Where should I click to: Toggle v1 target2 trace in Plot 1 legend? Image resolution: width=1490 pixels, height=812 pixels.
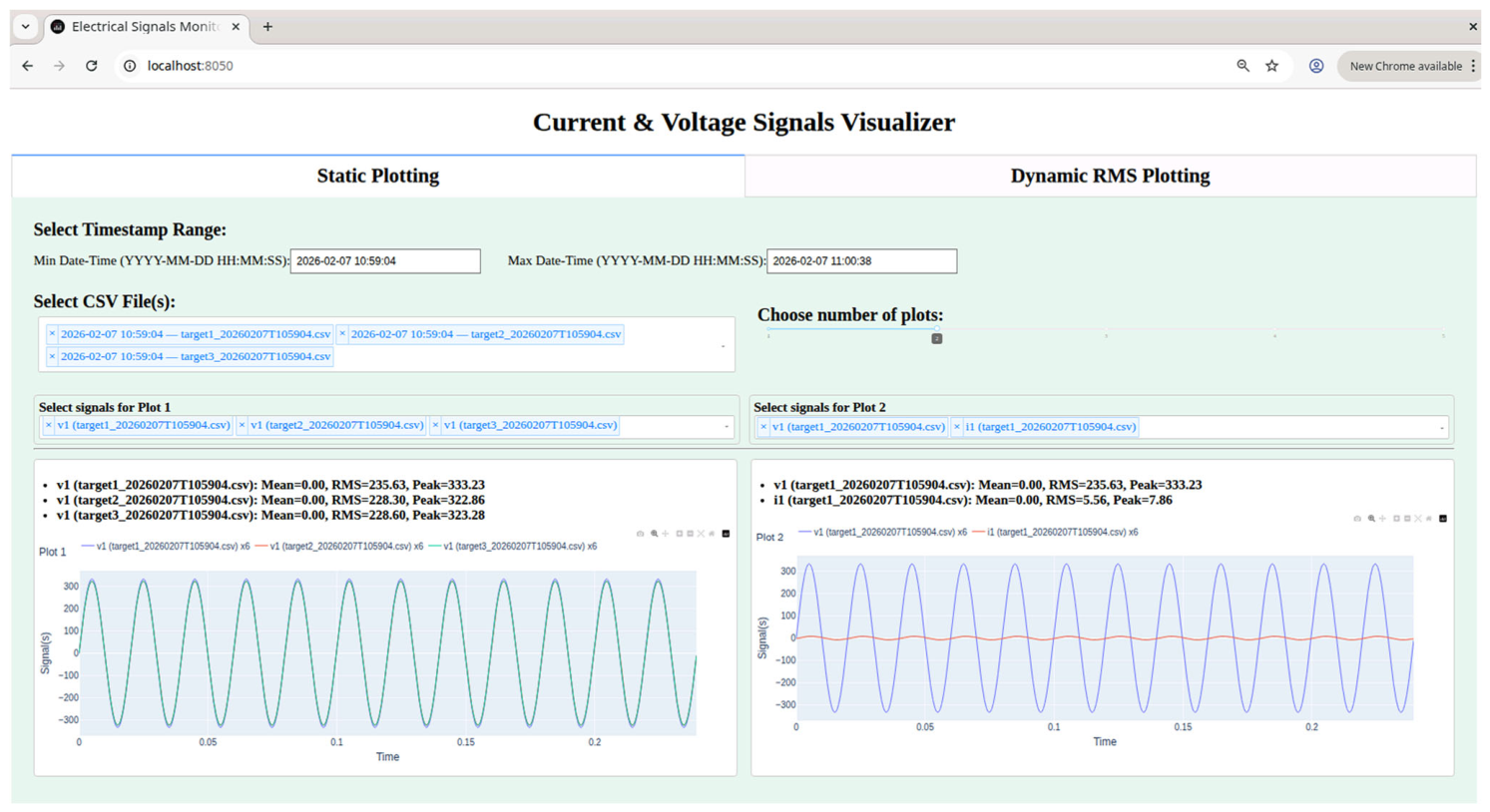(339, 547)
